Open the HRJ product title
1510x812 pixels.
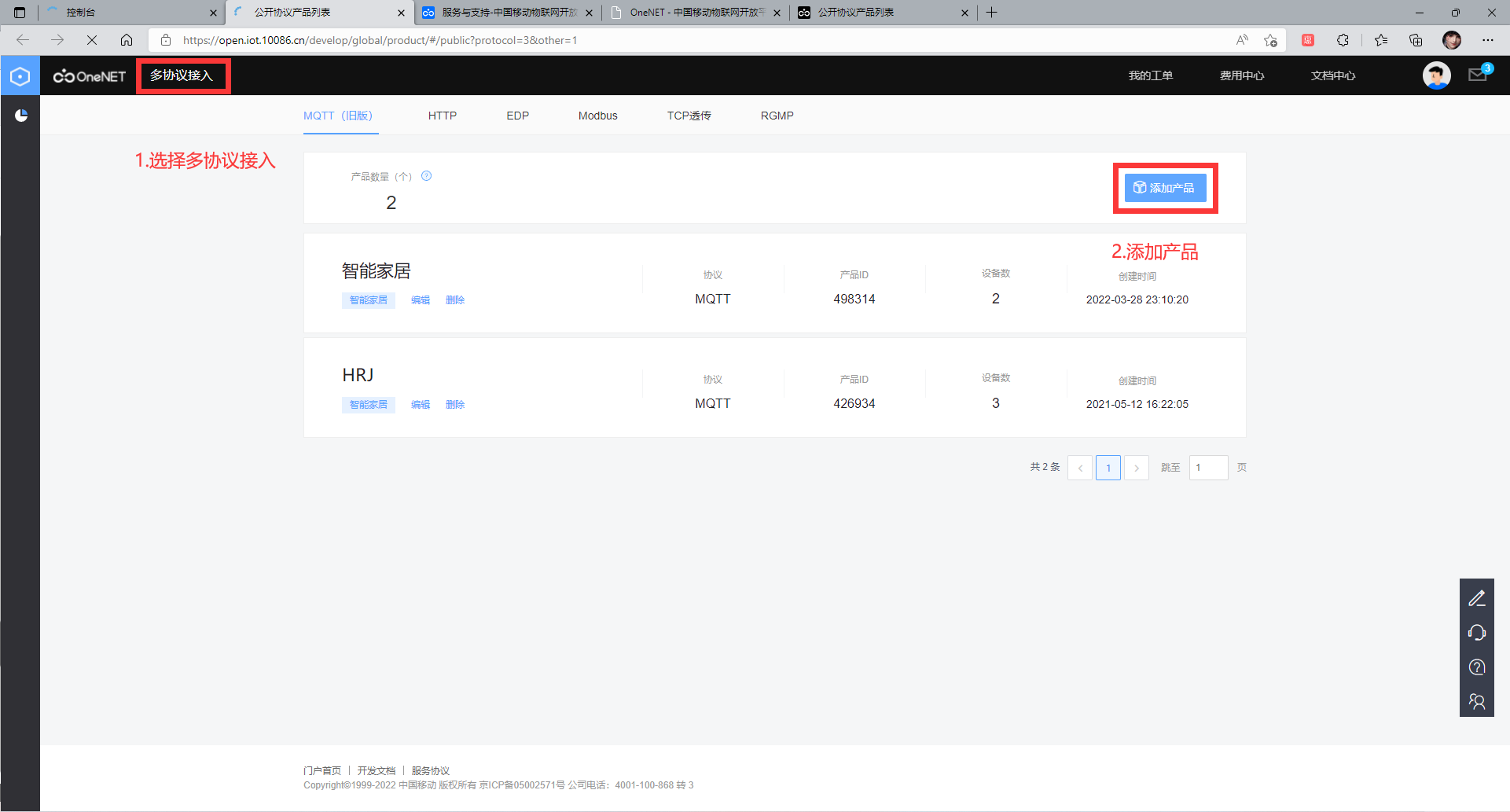pos(358,375)
